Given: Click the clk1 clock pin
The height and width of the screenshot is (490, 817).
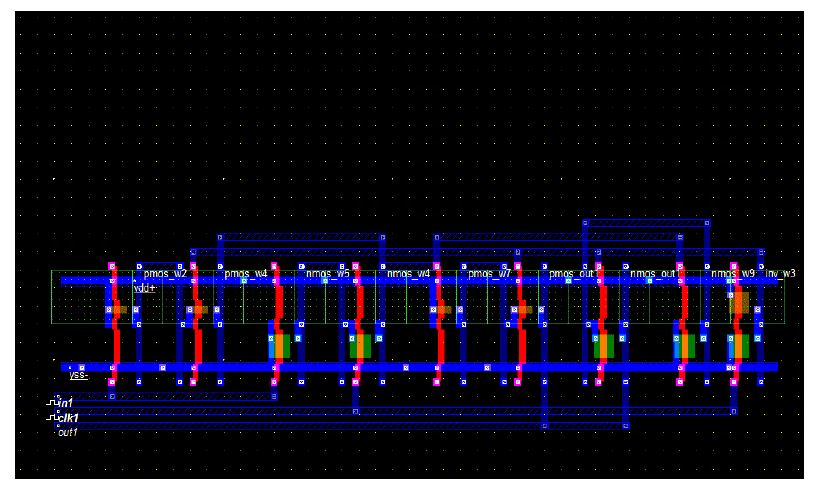Looking at the screenshot, I should [66, 417].
